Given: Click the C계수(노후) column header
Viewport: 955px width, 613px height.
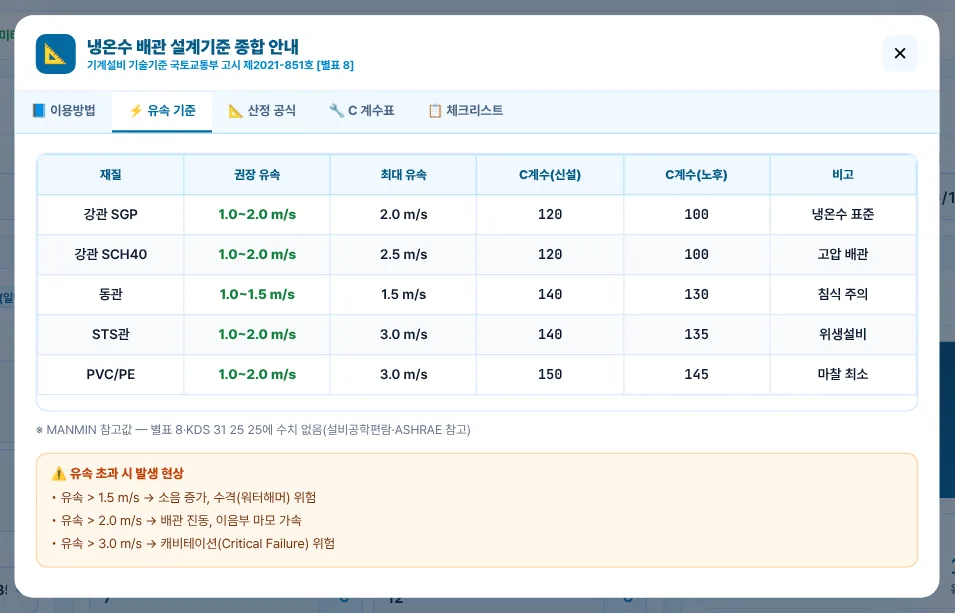Looking at the screenshot, I should (696, 175).
